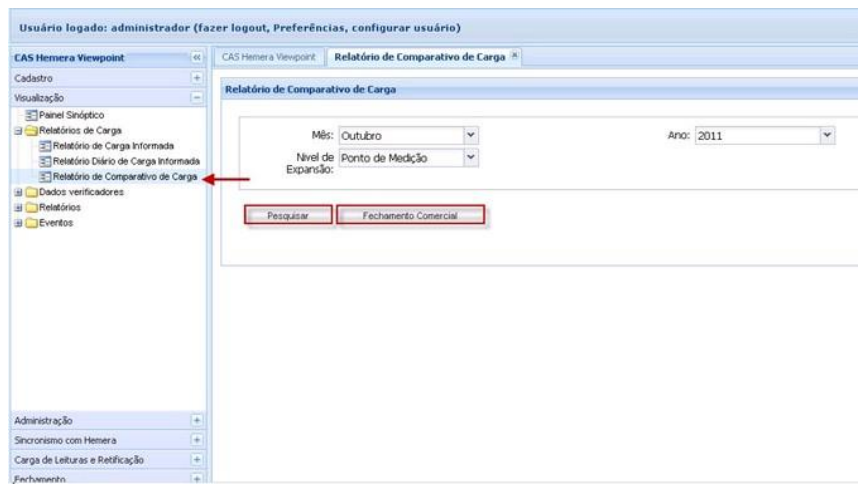The image size is (868, 490).
Task: Click the Fechamento Comercial button
Action: 410,217
